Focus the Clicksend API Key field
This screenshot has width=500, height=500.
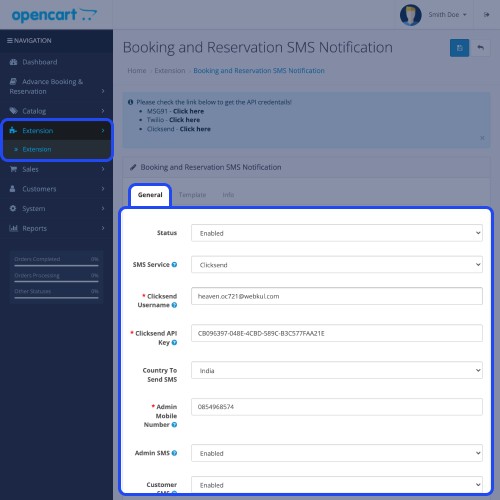pyautogui.click(x=337, y=333)
